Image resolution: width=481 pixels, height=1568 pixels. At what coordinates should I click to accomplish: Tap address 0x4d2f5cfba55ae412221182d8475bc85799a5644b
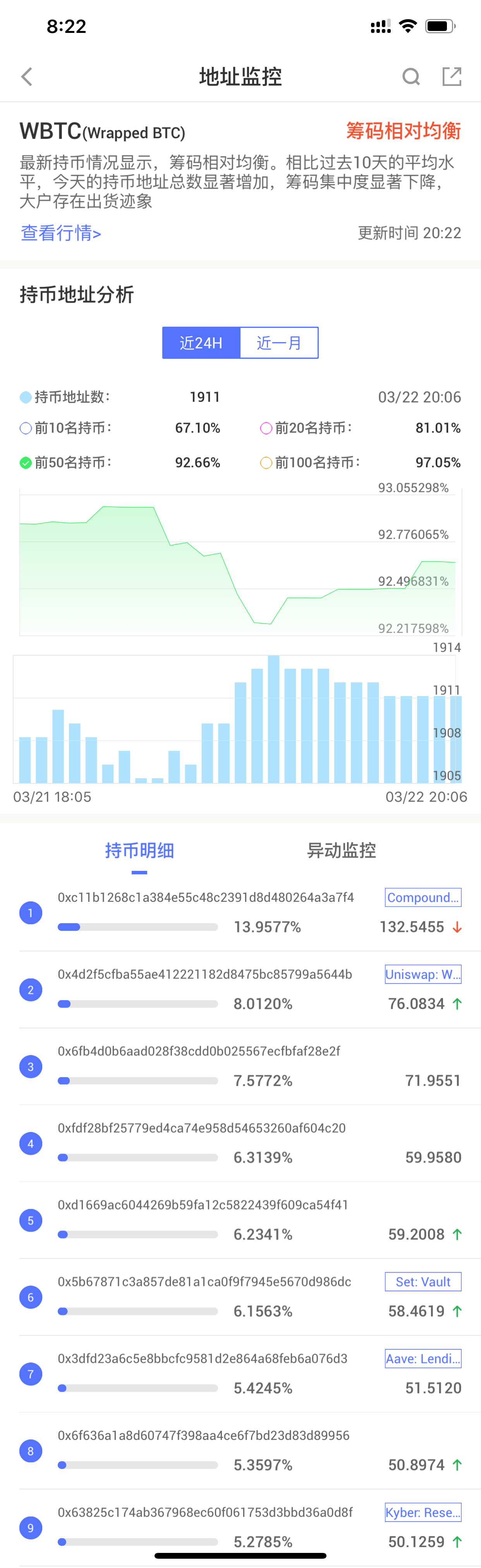pos(204,974)
